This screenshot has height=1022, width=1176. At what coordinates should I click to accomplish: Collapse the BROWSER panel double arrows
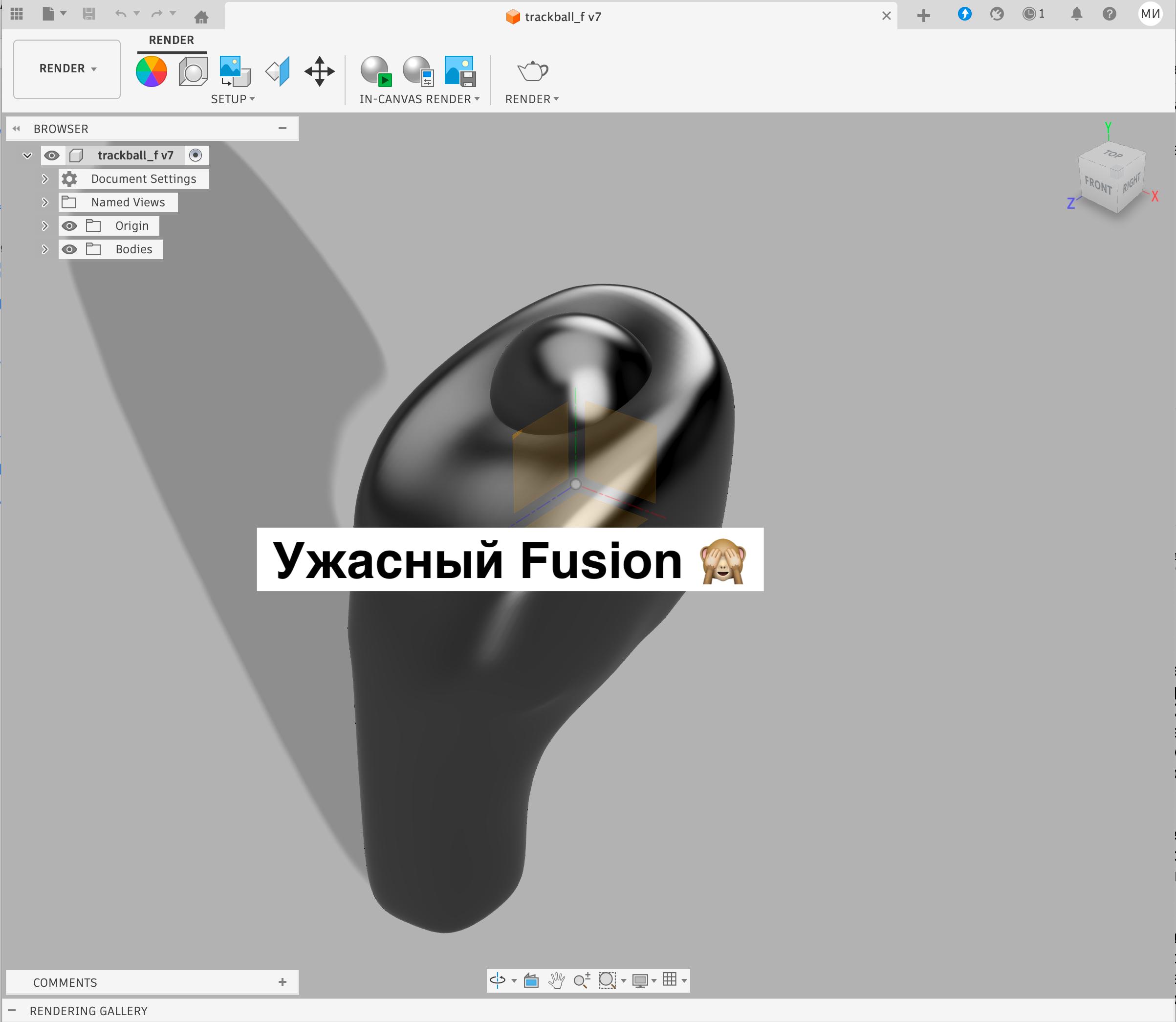click(x=17, y=129)
